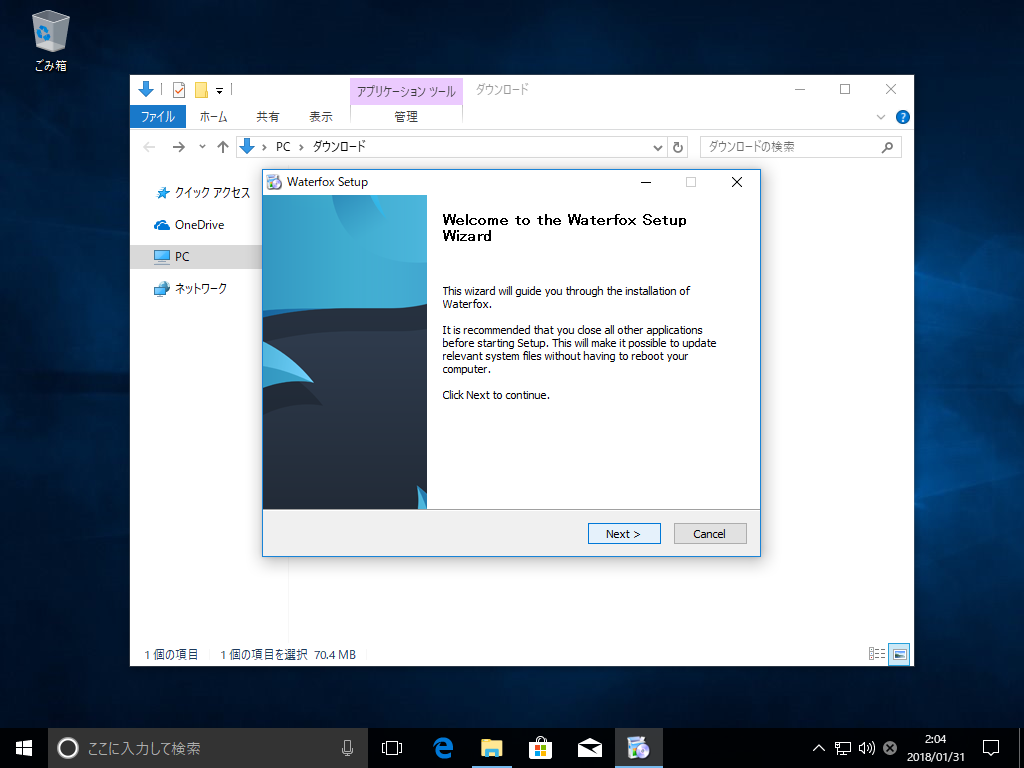Switch to the 表示 ribbon tab
Image resolution: width=1024 pixels, height=768 pixels.
point(321,117)
